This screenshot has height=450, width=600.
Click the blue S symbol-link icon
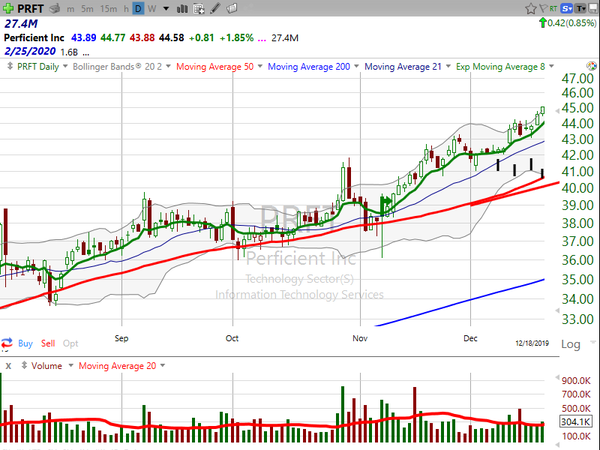tap(567, 8)
